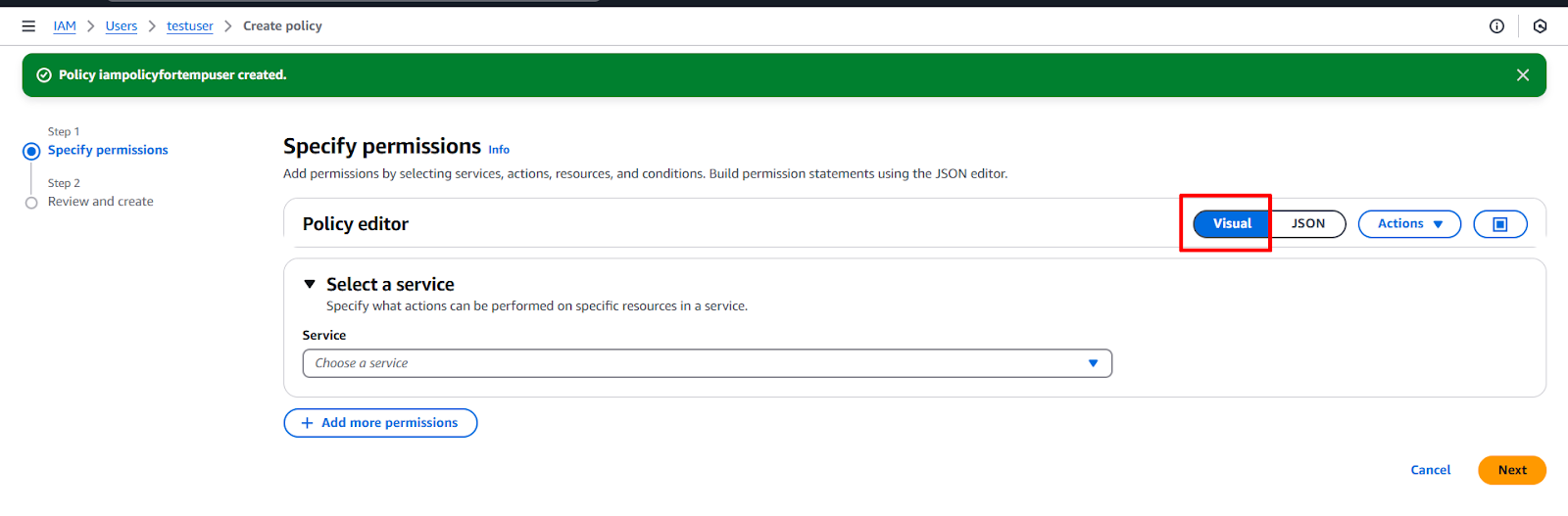Select Step 2 Review and create
1568x516 pixels.
[101, 202]
